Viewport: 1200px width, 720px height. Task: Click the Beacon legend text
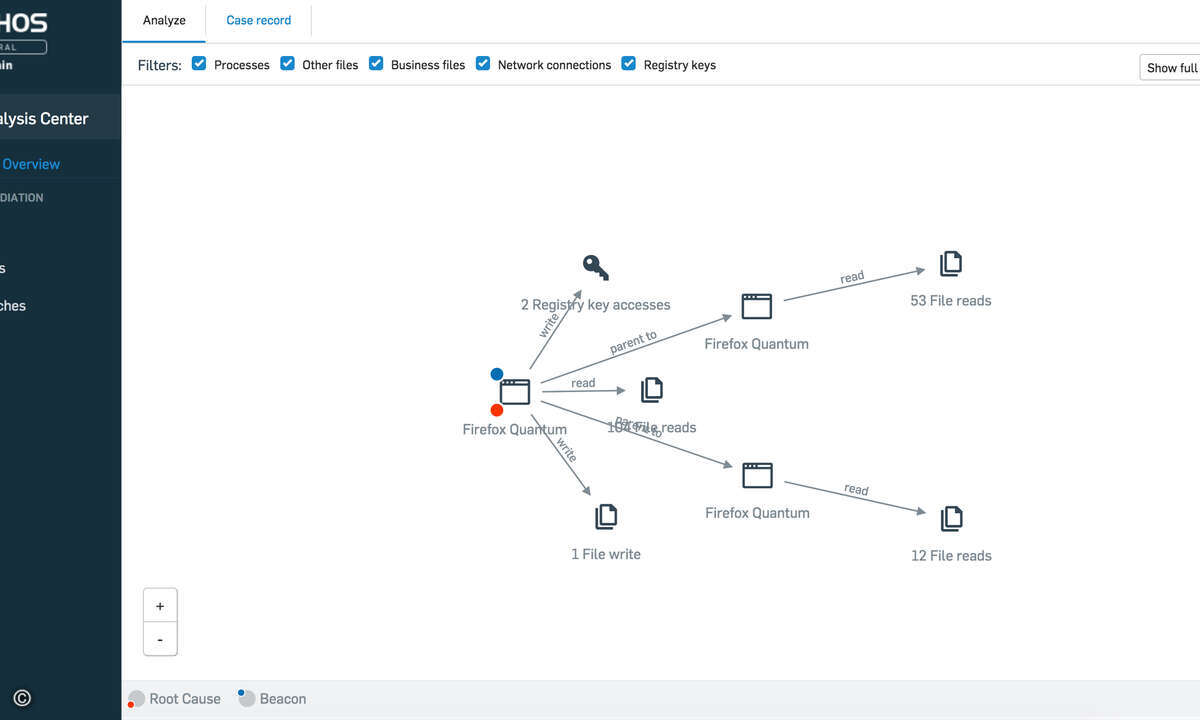click(283, 699)
